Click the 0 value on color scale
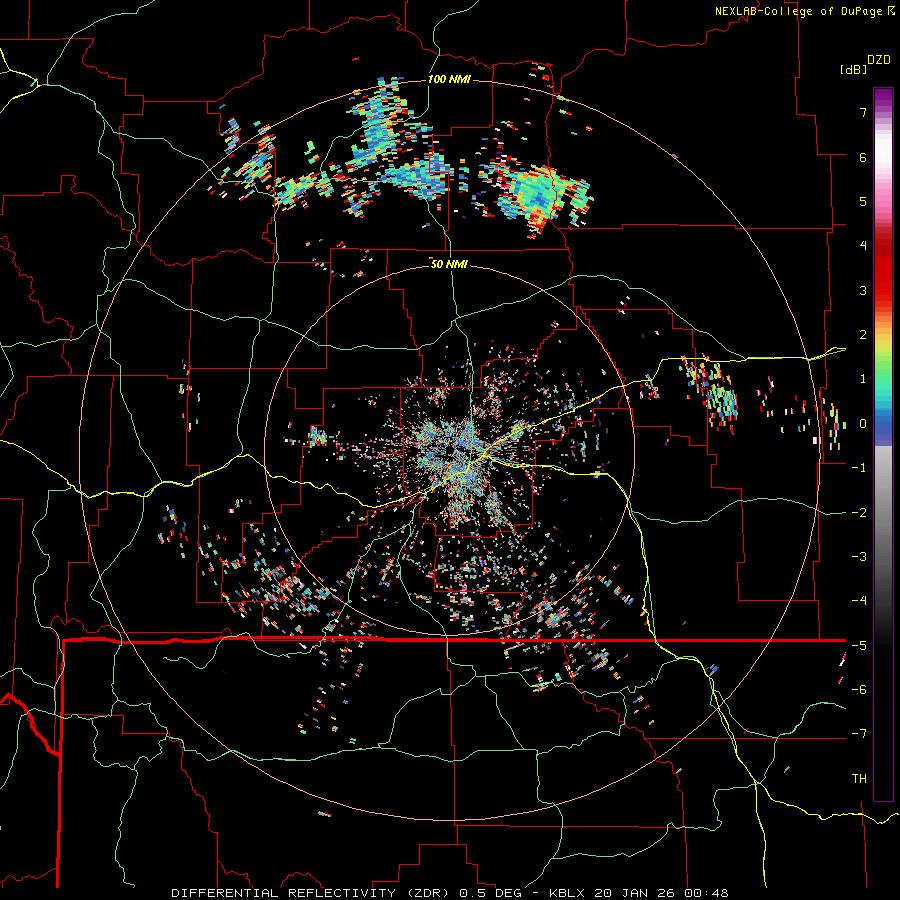Image resolution: width=900 pixels, height=900 pixels. (x=863, y=424)
